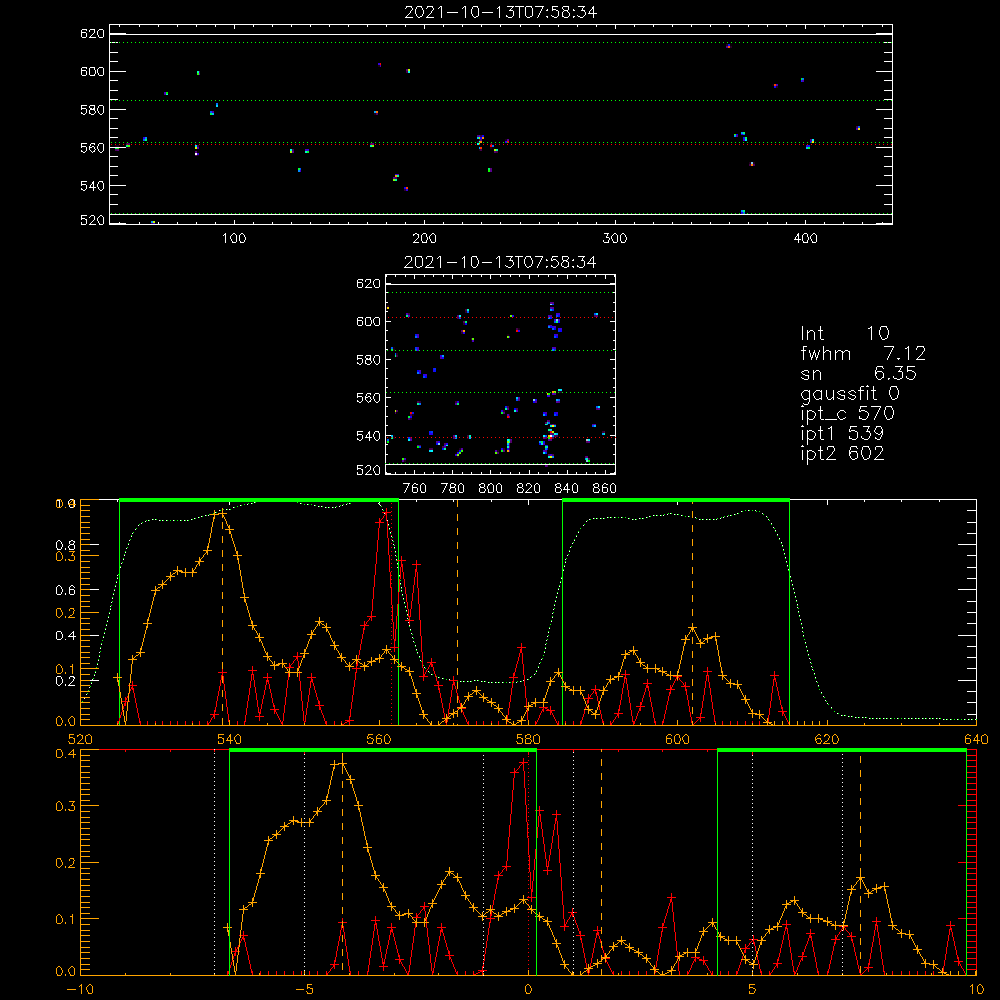Click orange y-axis label '0.3' of lower line plot
Image resolution: width=1000 pixels, height=1000 pixels.
click(x=66, y=806)
